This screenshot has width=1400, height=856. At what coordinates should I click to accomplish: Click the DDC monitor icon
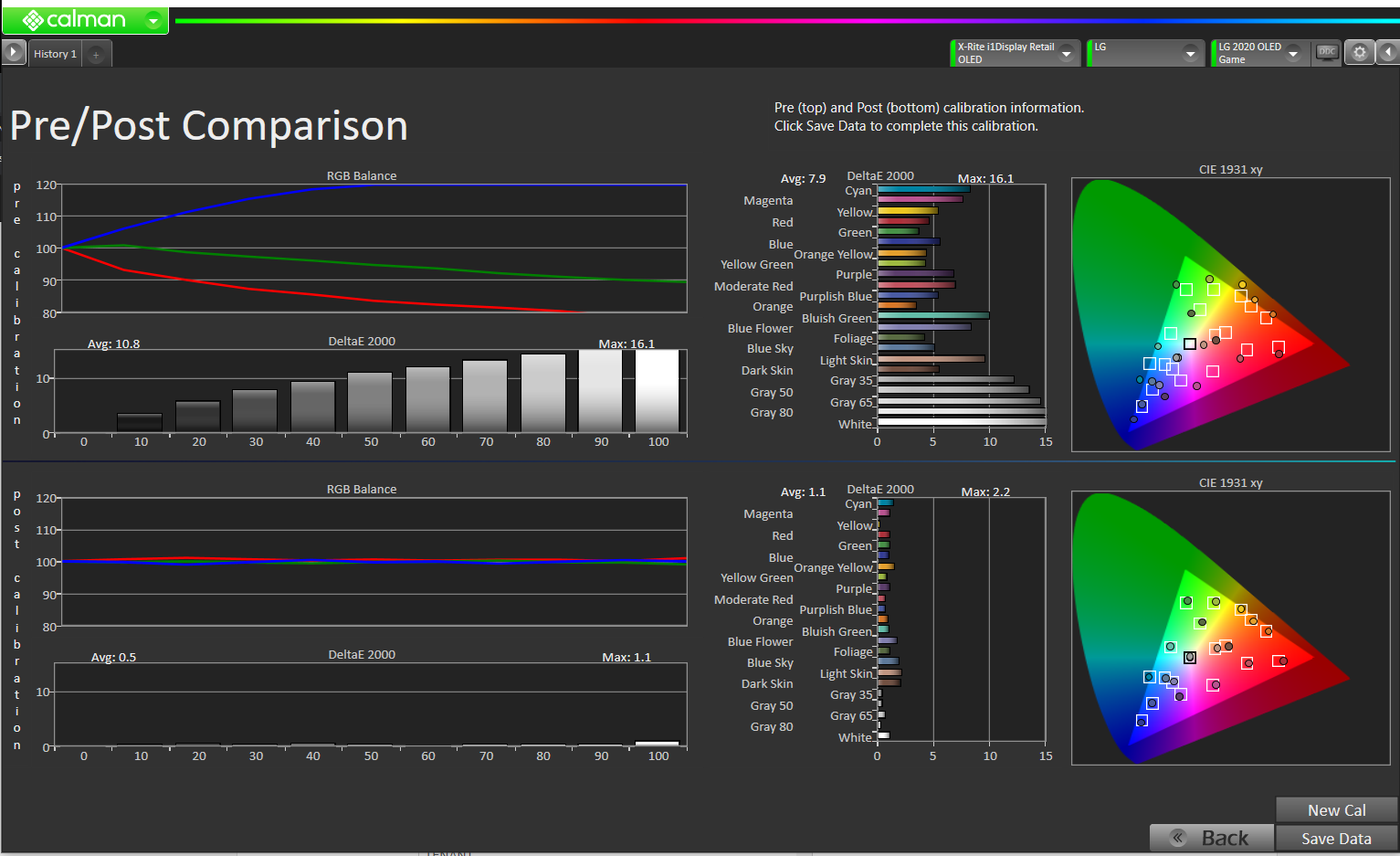(x=1327, y=53)
